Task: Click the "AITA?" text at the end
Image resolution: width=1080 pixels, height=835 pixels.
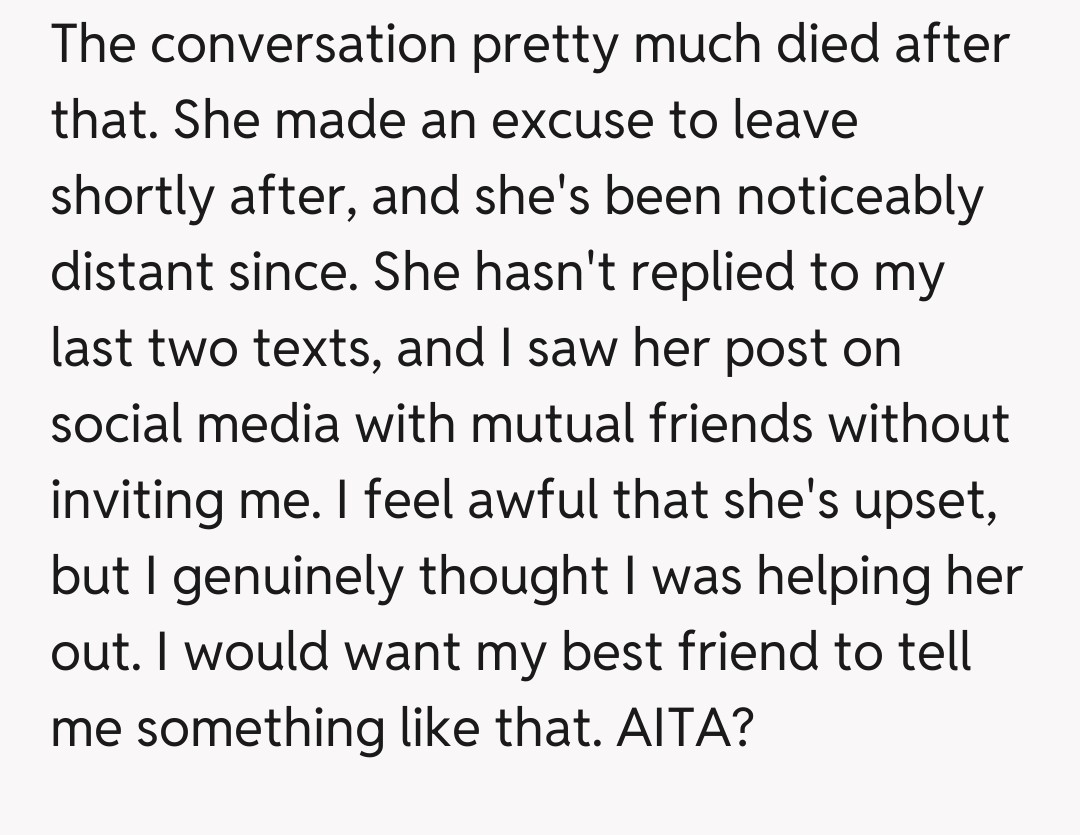Action: [684, 727]
